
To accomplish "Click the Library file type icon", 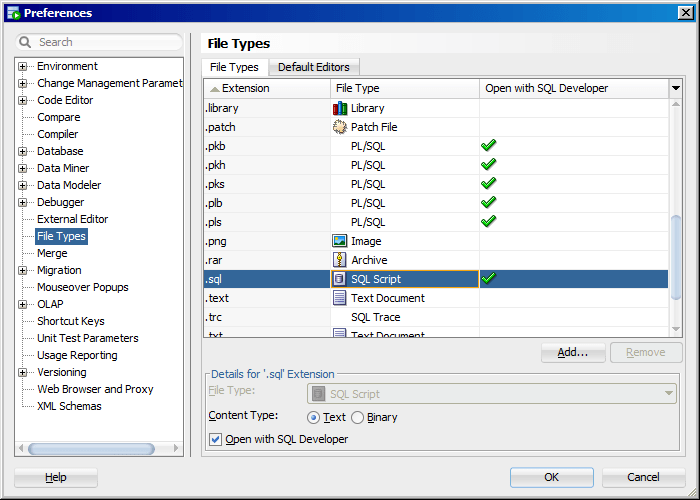I will click(x=340, y=108).
